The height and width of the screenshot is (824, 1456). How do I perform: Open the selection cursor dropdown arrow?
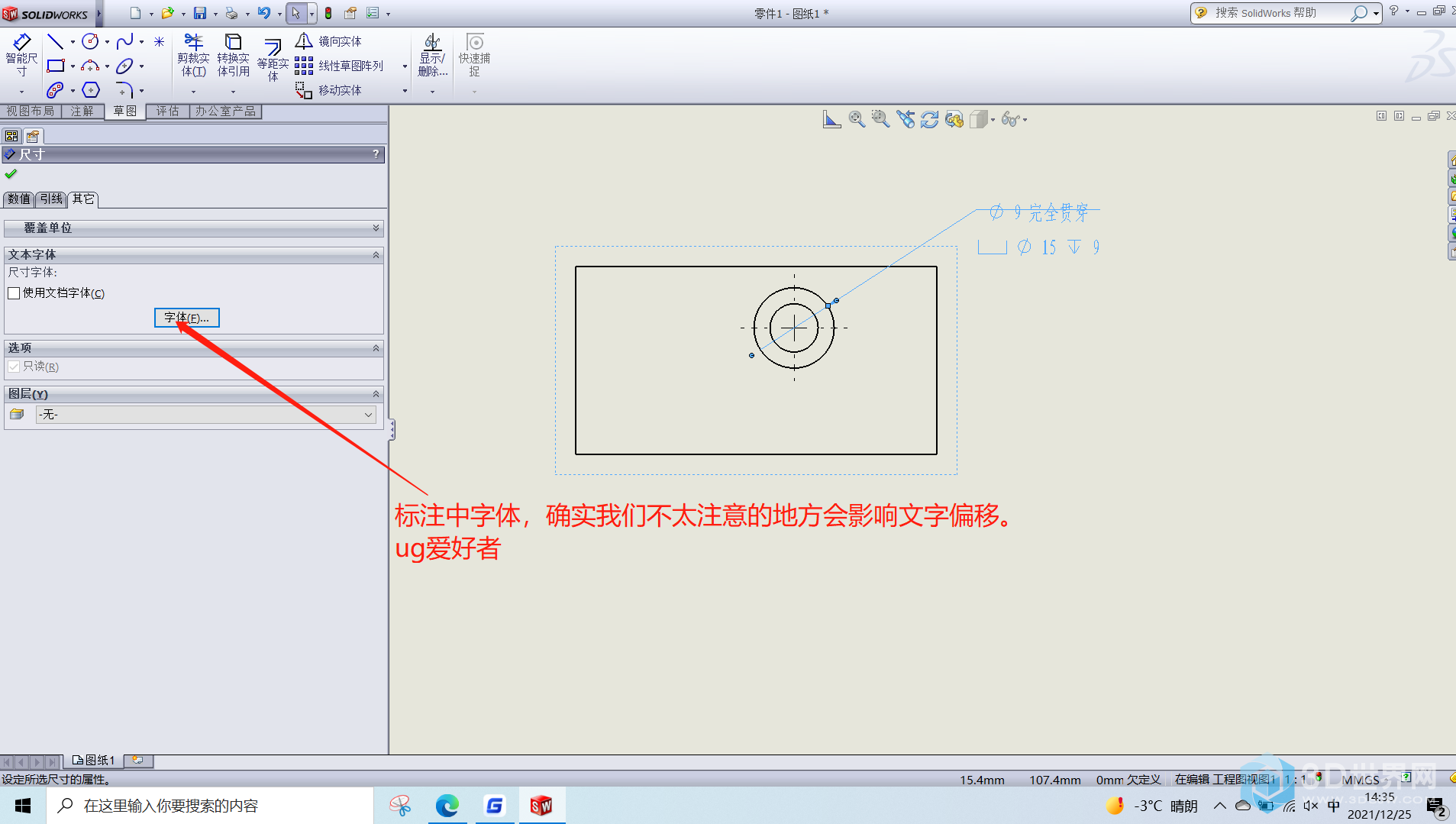pos(312,13)
